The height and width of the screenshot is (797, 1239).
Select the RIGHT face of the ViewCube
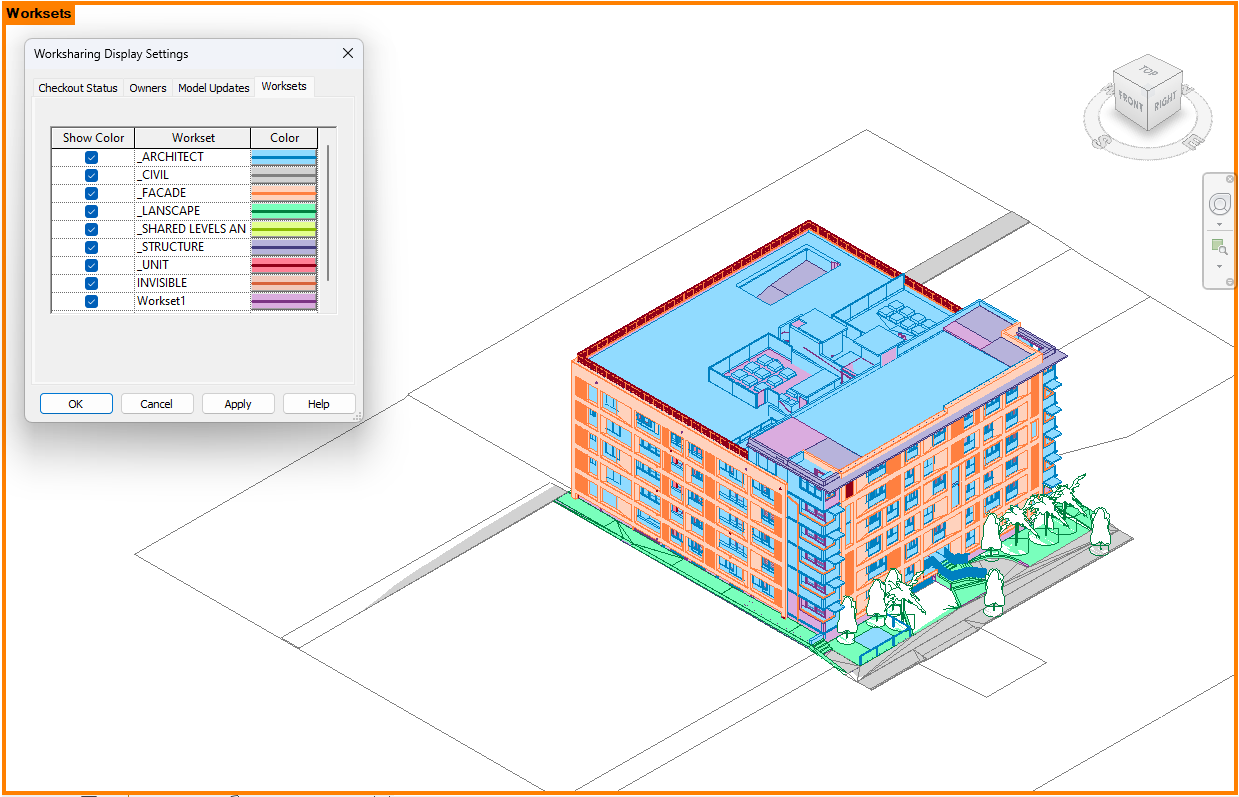[1164, 103]
